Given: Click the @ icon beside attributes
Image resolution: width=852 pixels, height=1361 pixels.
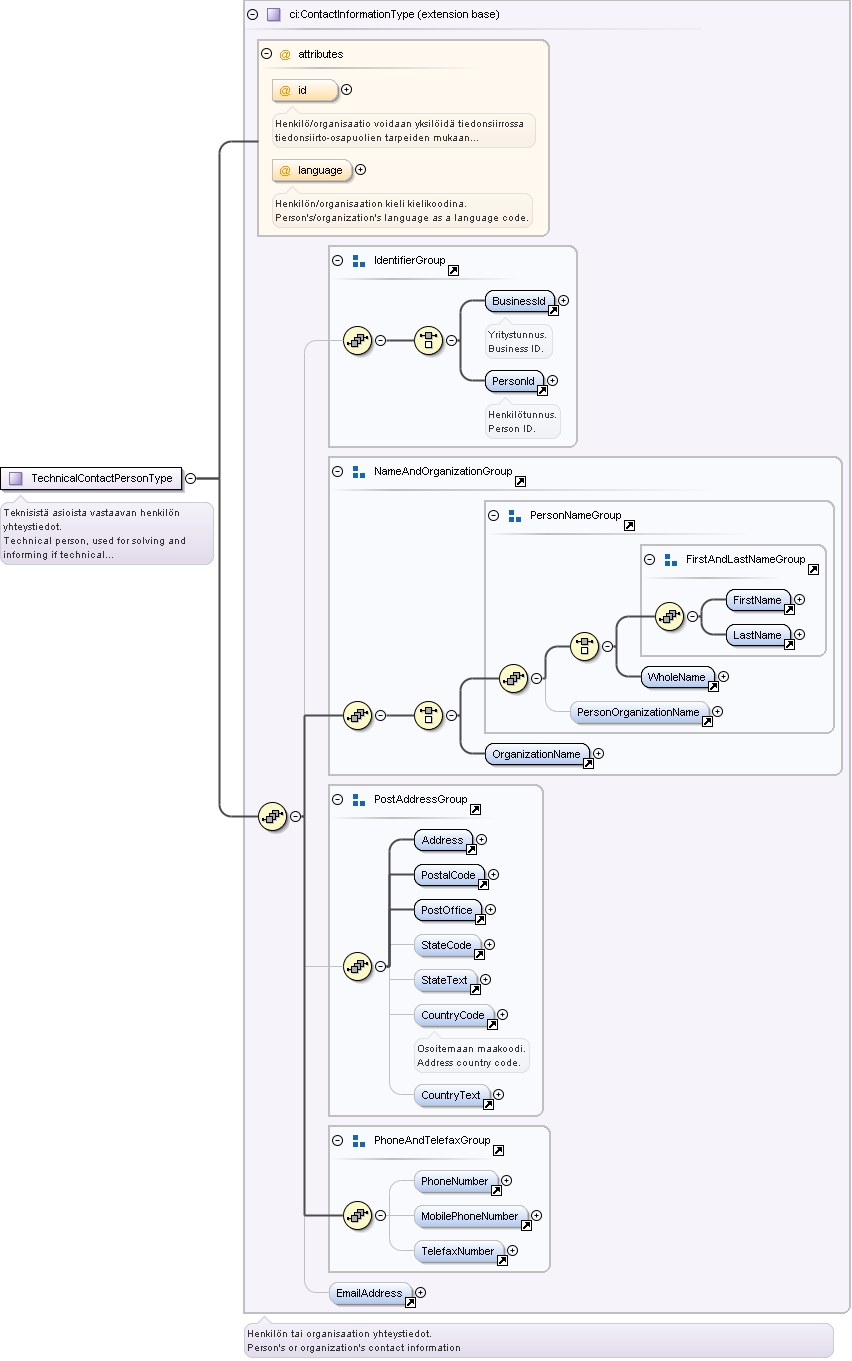Looking at the screenshot, I should pyautogui.click(x=285, y=54).
